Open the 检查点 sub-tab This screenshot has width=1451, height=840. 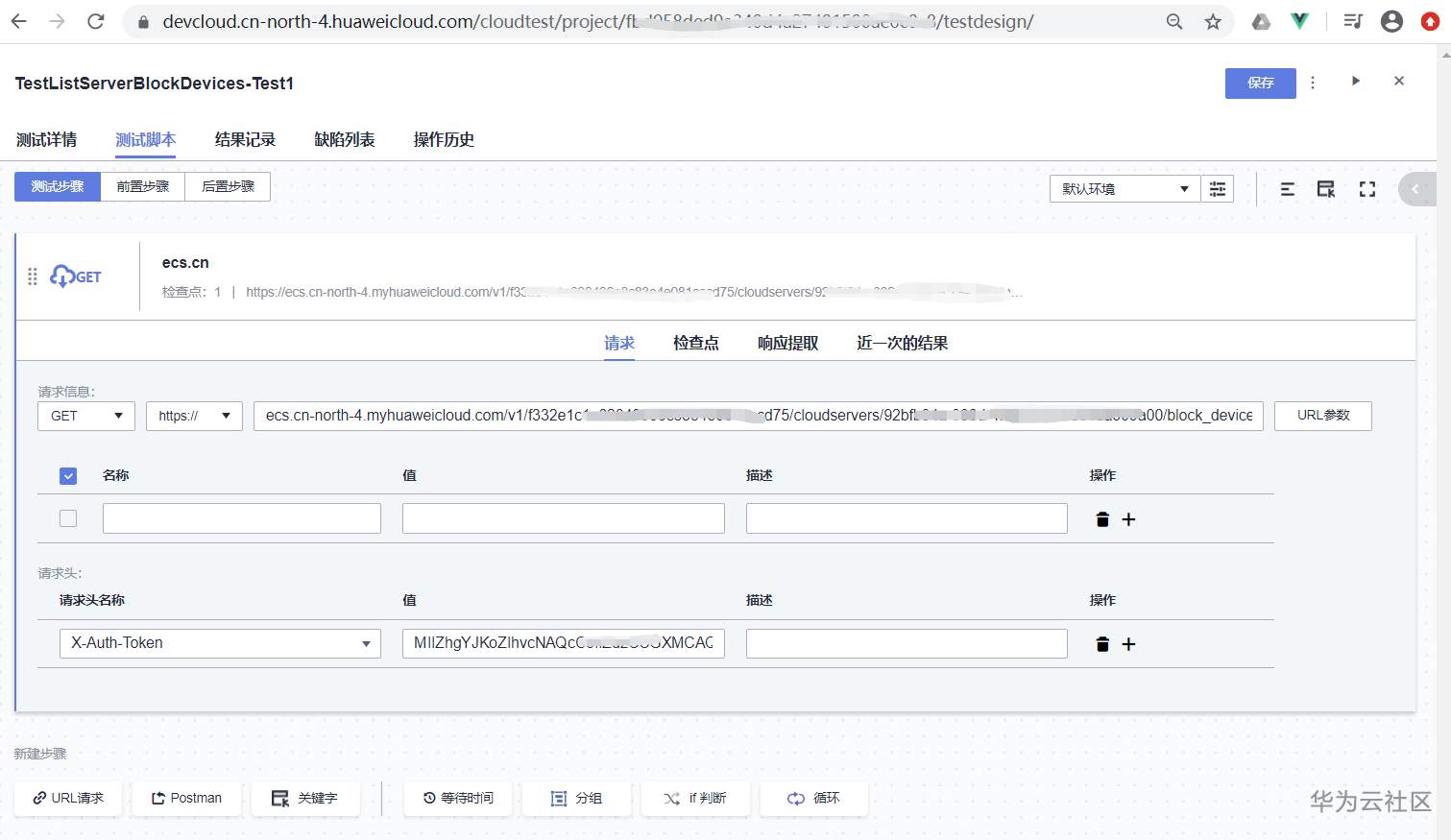click(696, 343)
